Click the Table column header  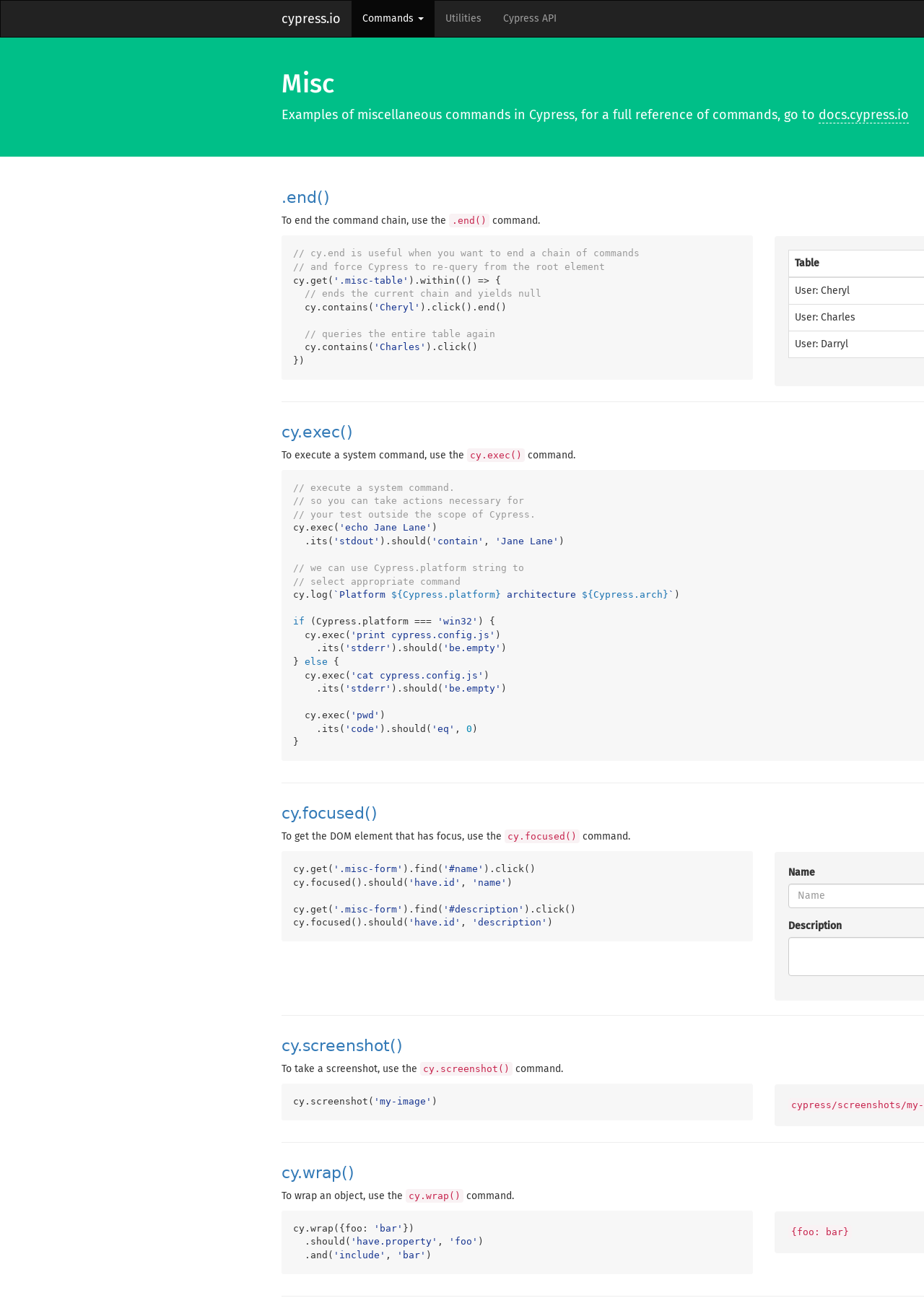[856, 263]
